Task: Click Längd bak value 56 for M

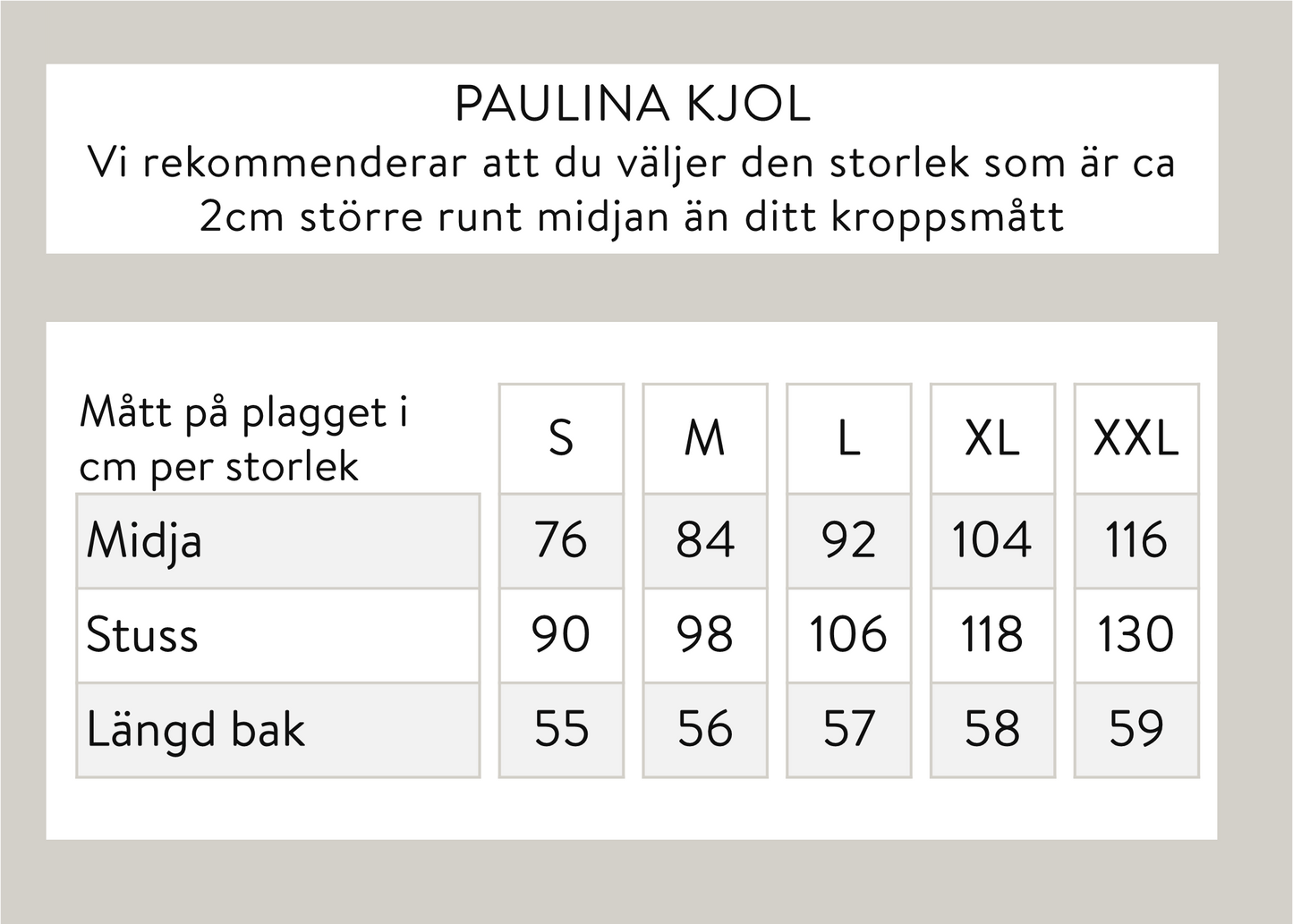Action: (x=705, y=729)
